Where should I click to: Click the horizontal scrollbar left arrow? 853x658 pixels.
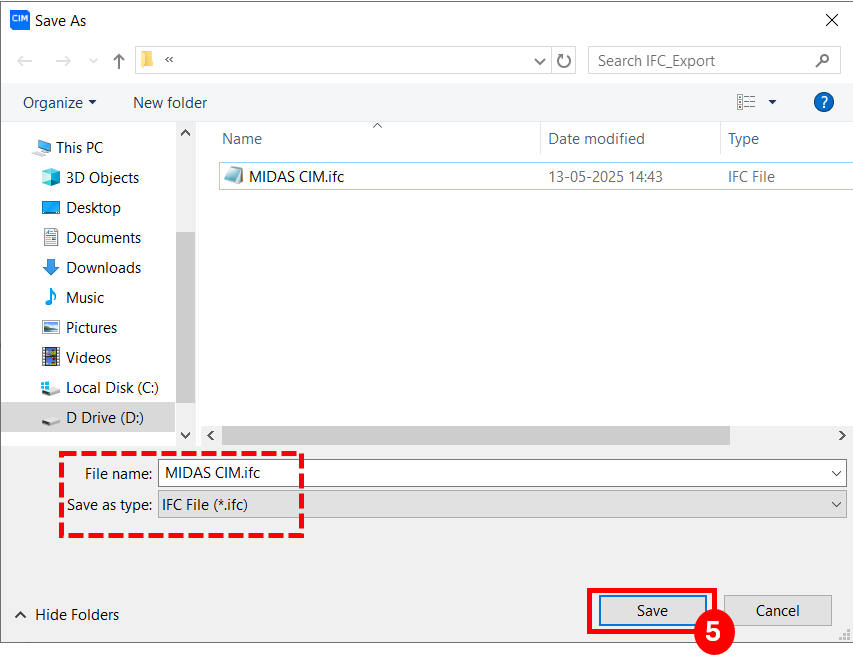(x=211, y=436)
